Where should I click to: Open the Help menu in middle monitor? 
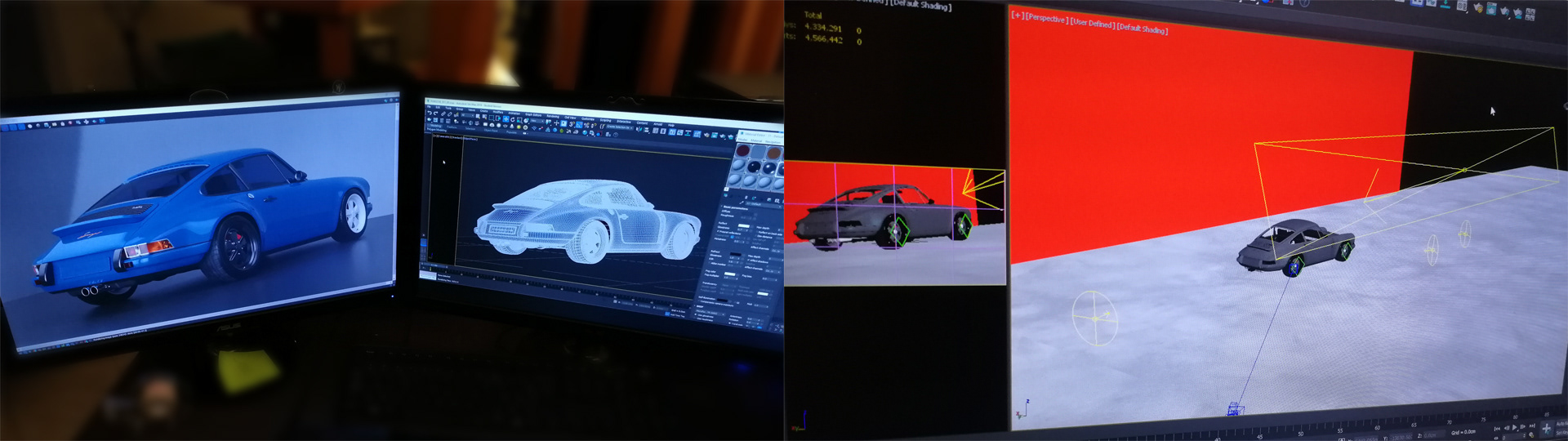(671, 125)
